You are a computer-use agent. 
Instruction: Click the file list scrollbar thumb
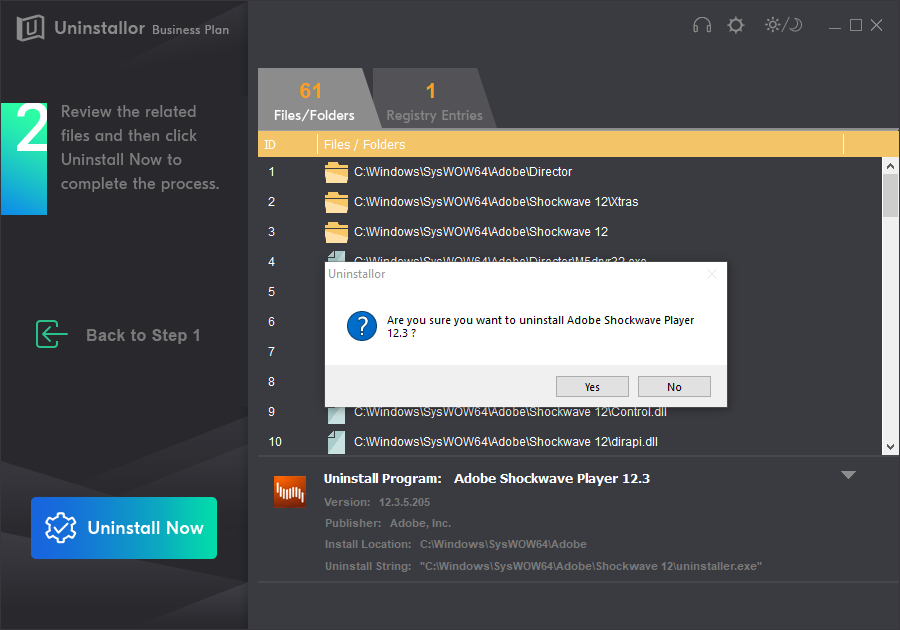tap(890, 196)
